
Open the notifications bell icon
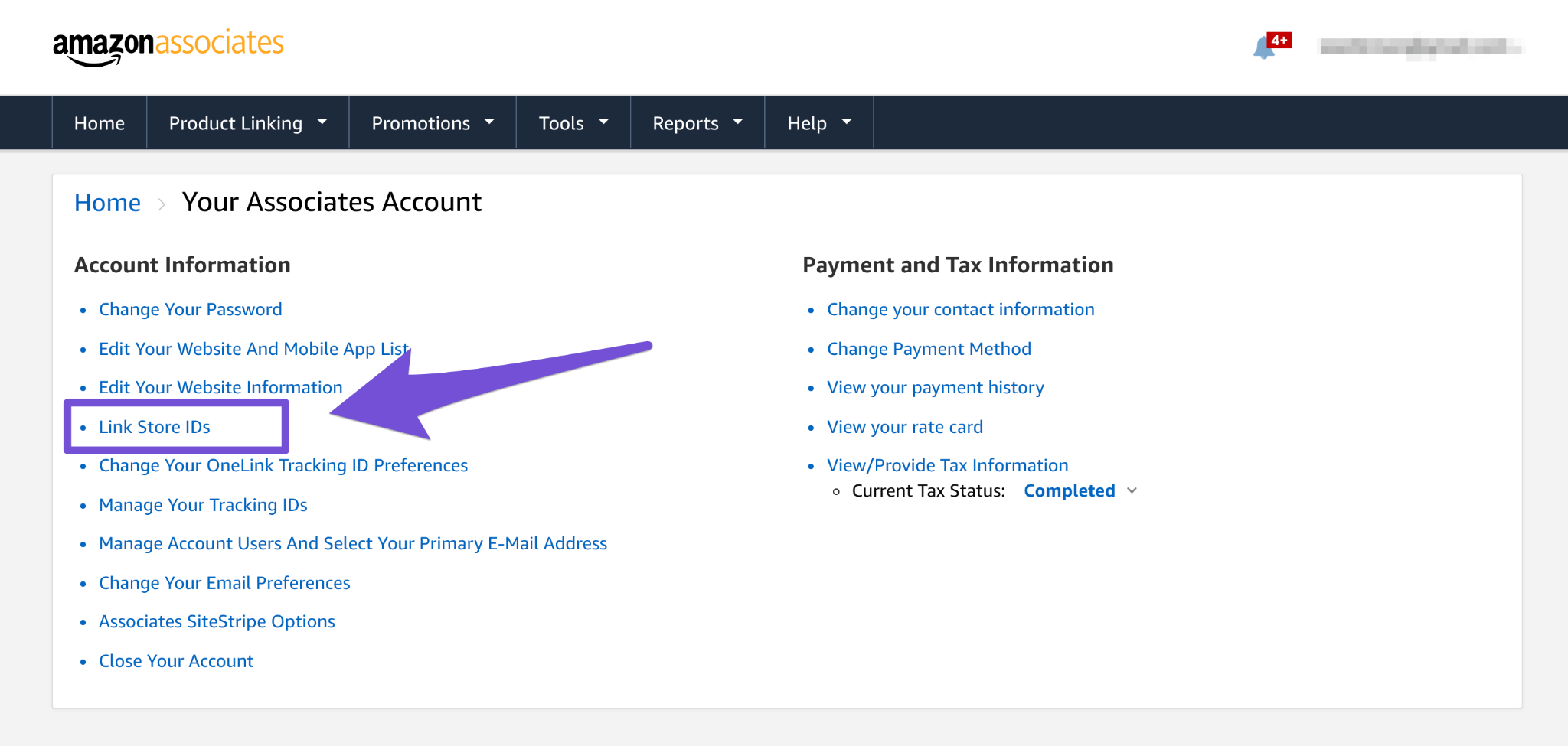click(1263, 48)
